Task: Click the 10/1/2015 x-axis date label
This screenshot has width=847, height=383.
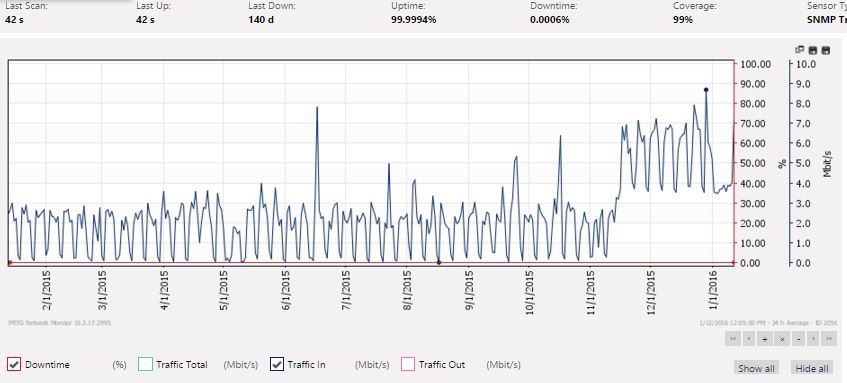Action: pos(530,292)
